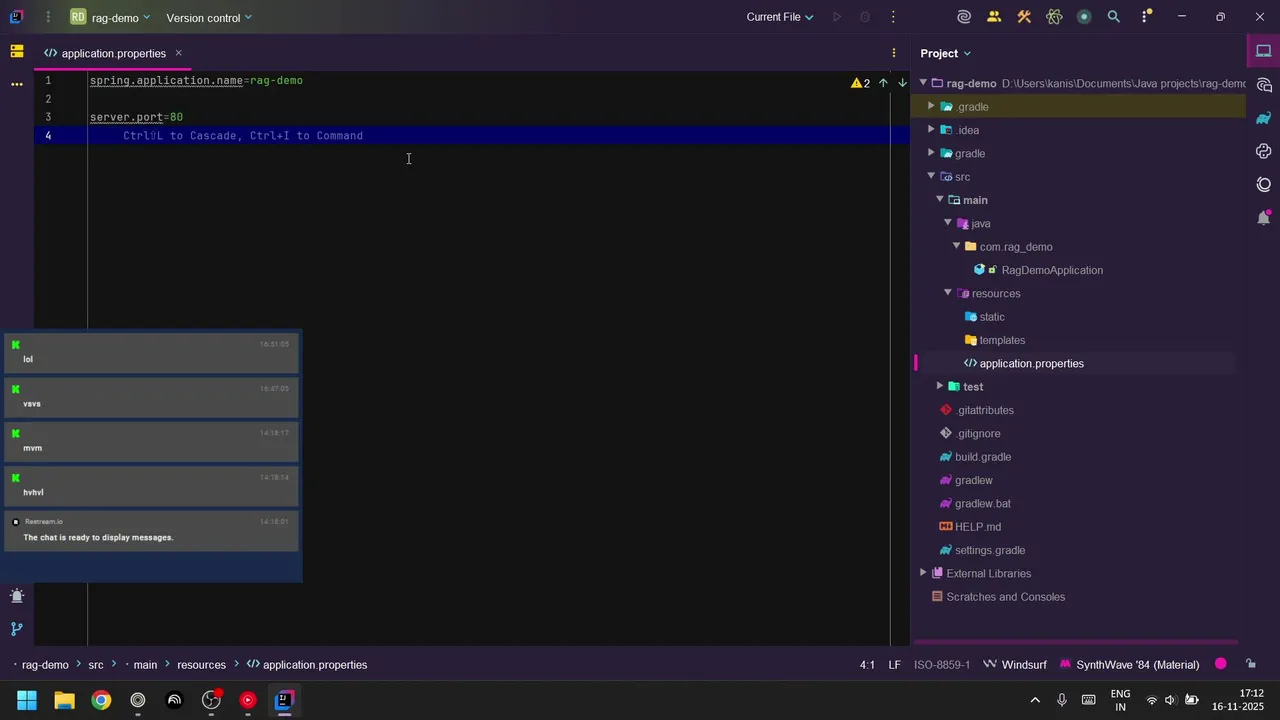Open more run actions vertical dots
This screenshot has height=720, width=1280.
click(893, 17)
